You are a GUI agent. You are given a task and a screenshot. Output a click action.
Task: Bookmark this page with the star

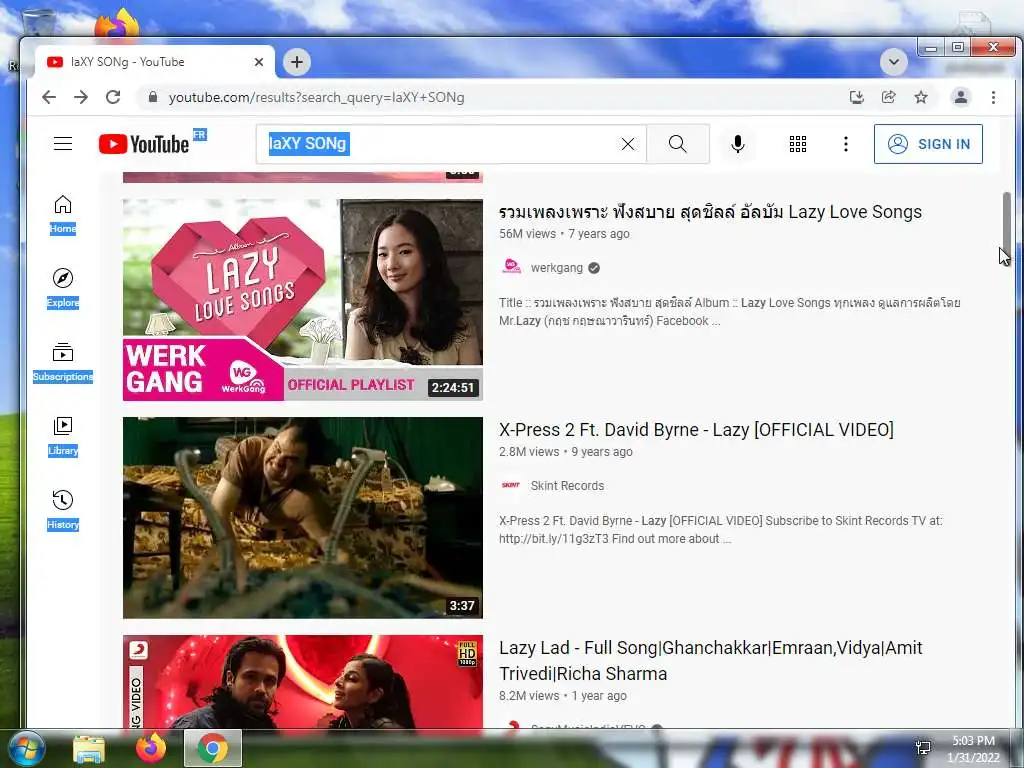click(921, 97)
